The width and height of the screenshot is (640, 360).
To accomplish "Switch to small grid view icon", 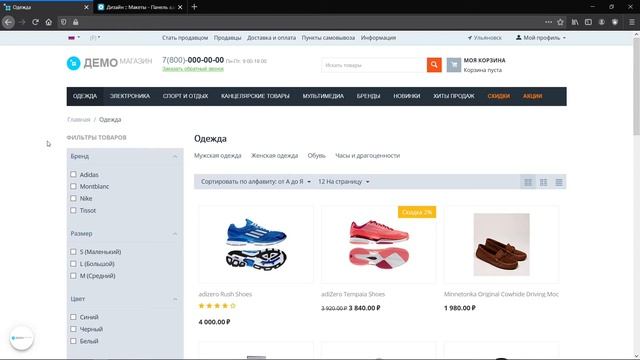I will [543, 182].
